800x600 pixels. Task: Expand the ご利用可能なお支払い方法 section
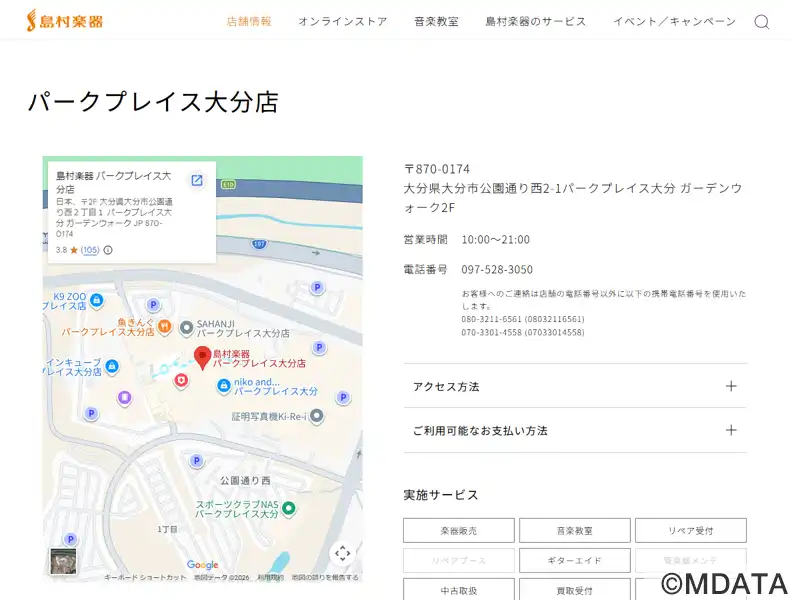575,430
